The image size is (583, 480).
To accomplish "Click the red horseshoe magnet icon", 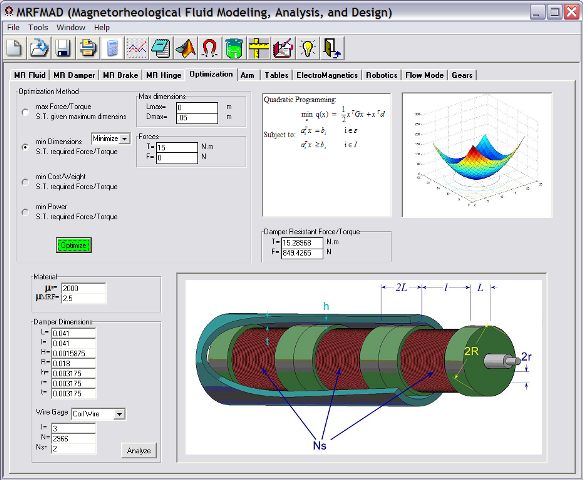I will click(x=210, y=48).
